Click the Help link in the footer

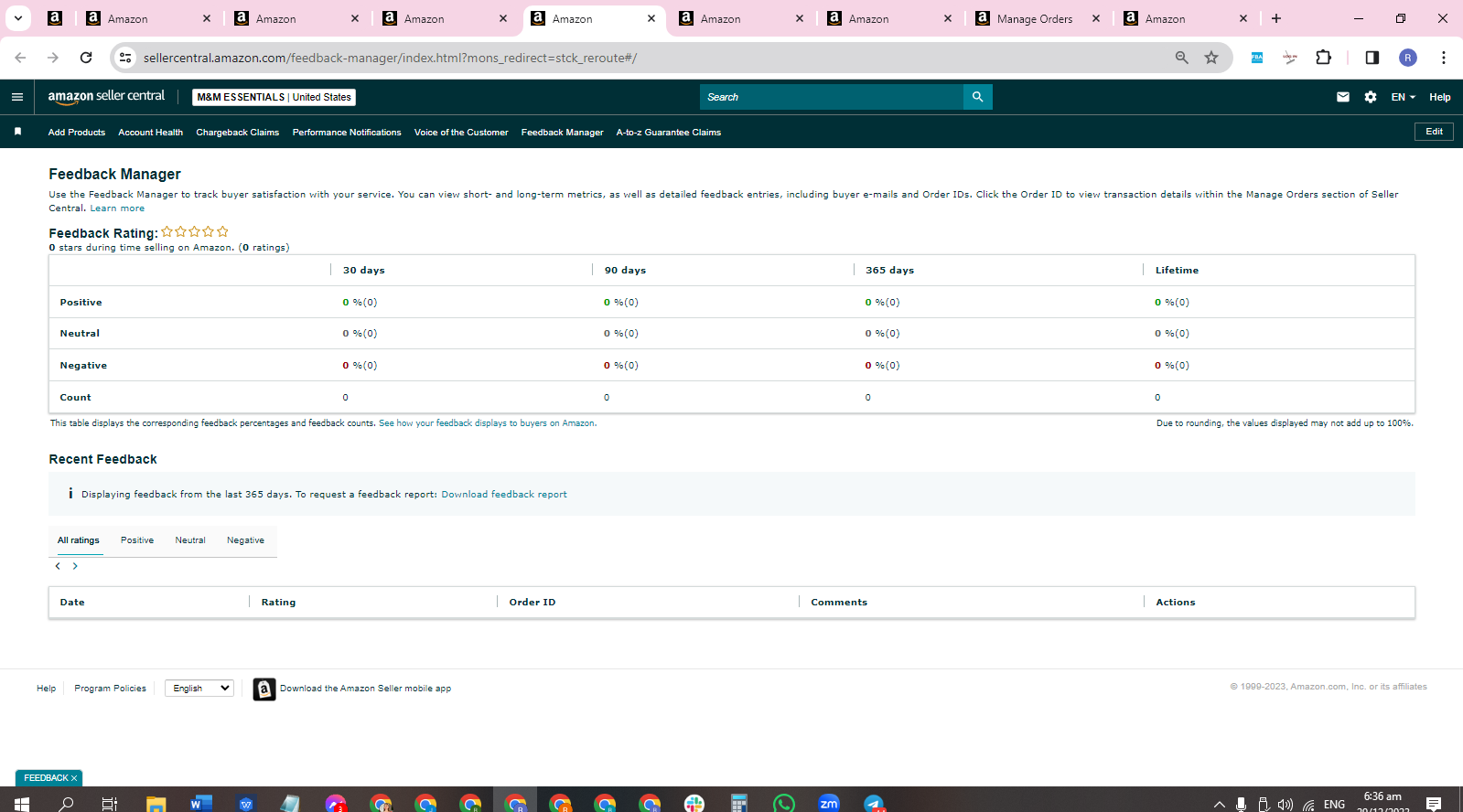46,689
